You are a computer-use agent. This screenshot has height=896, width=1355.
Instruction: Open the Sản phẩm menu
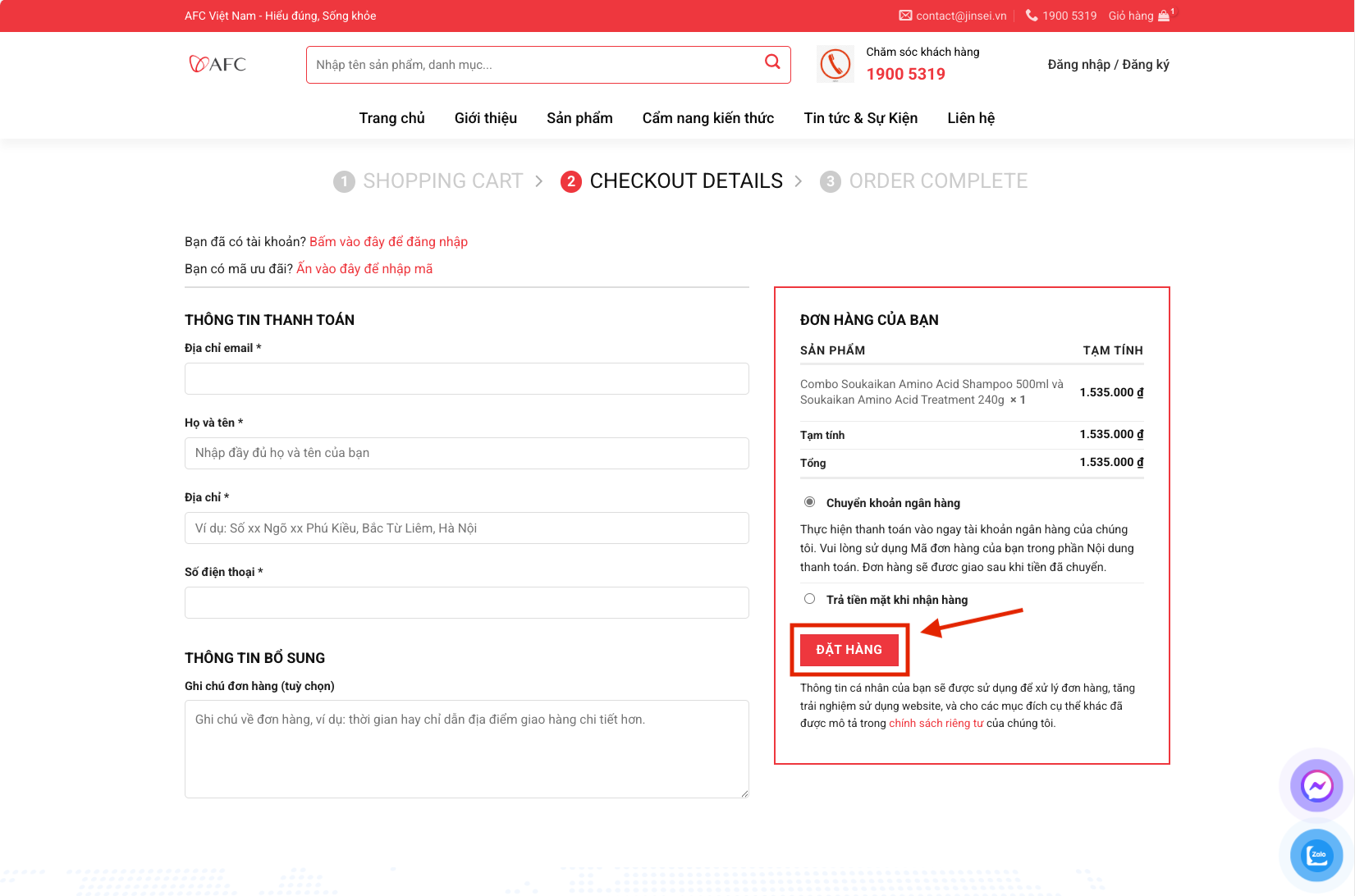pos(579,118)
